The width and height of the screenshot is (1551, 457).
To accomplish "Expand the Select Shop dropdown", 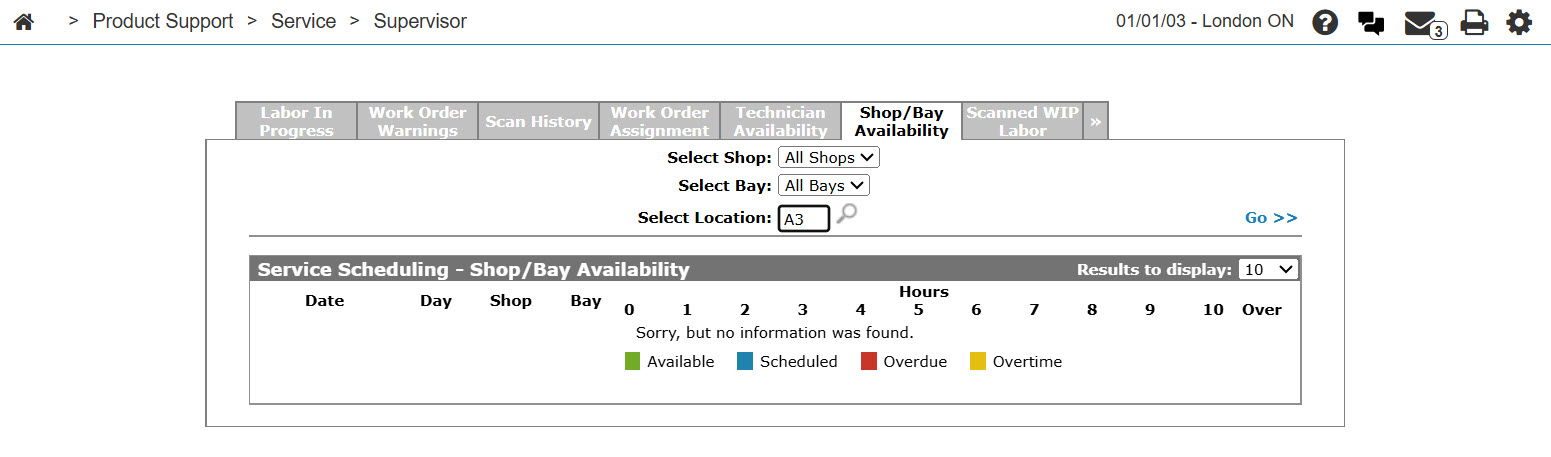I will click(x=828, y=158).
